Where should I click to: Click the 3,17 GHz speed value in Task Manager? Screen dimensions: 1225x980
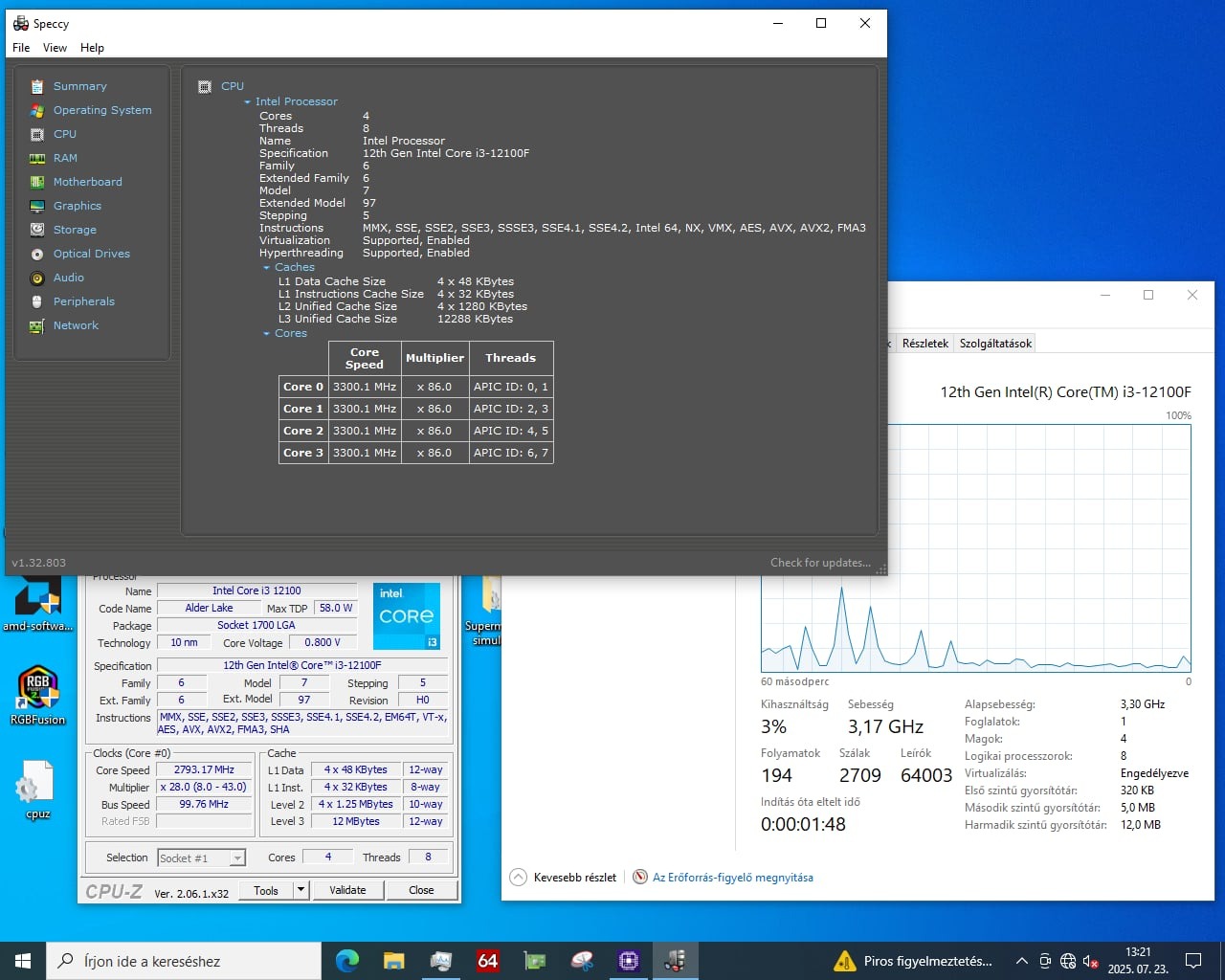(885, 726)
